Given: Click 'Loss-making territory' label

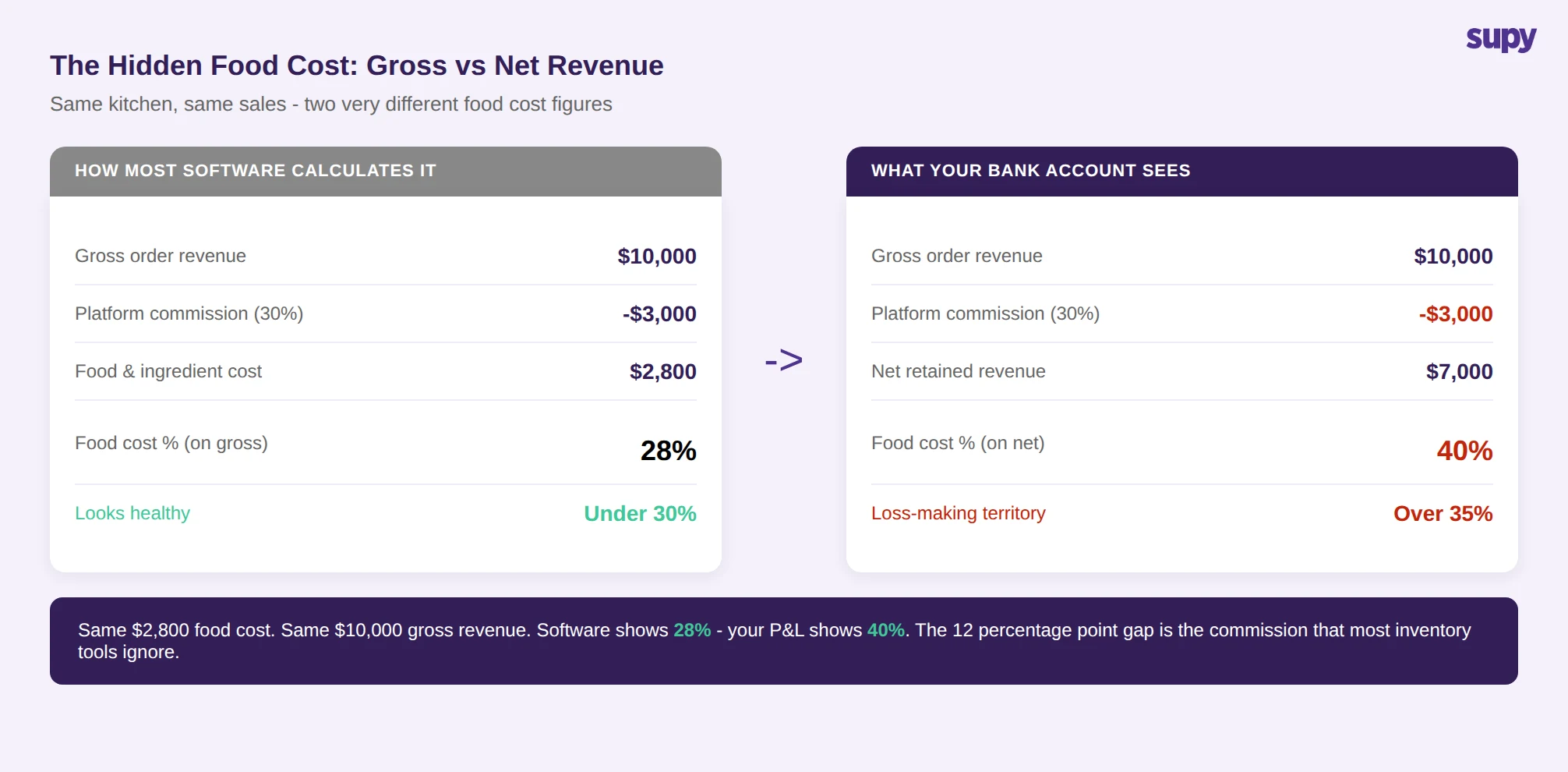Looking at the screenshot, I should point(959,513).
